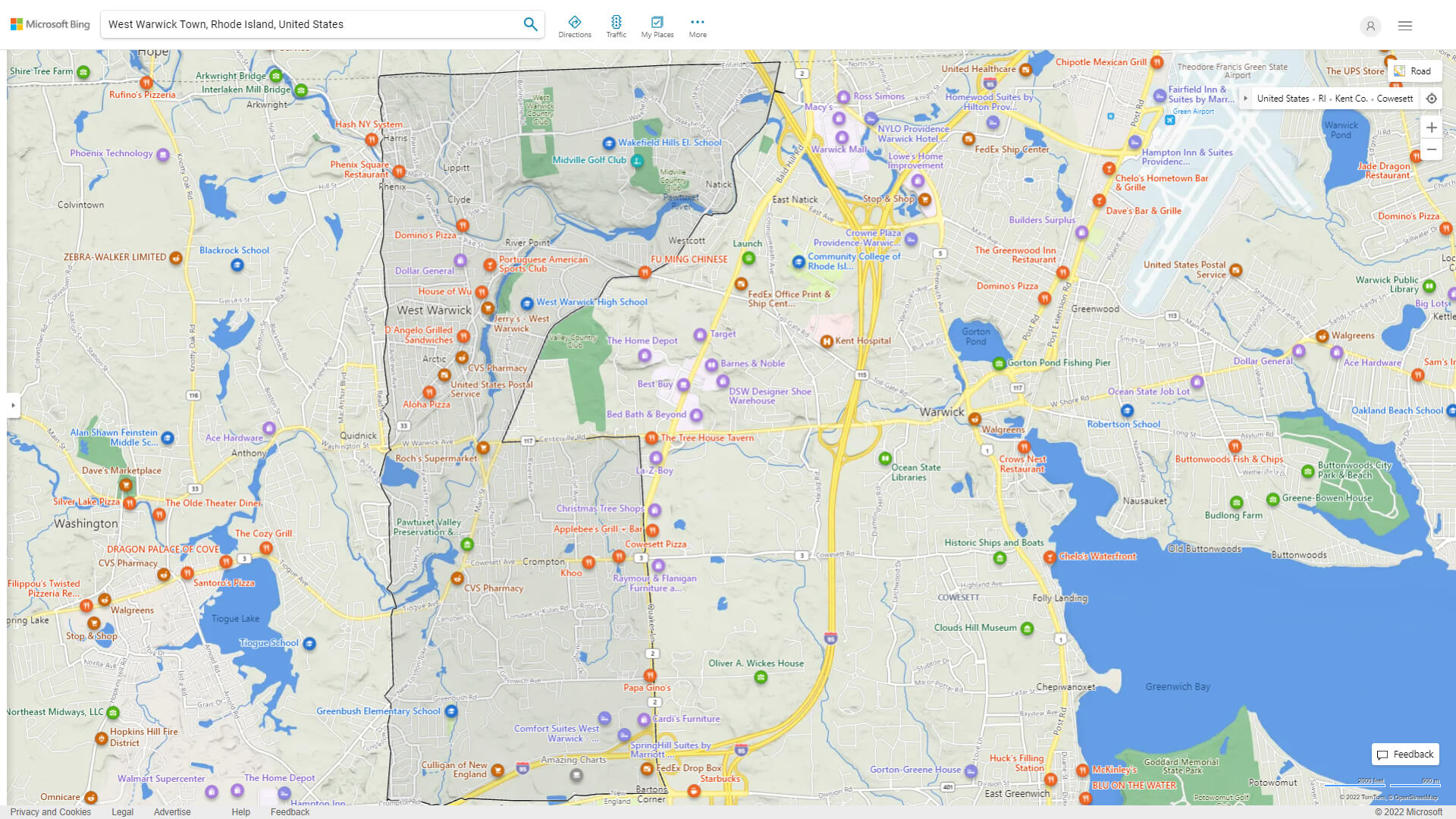Image resolution: width=1456 pixels, height=819 pixels.
Task: Show Traffic layer on map
Action: pyautogui.click(x=616, y=27)
